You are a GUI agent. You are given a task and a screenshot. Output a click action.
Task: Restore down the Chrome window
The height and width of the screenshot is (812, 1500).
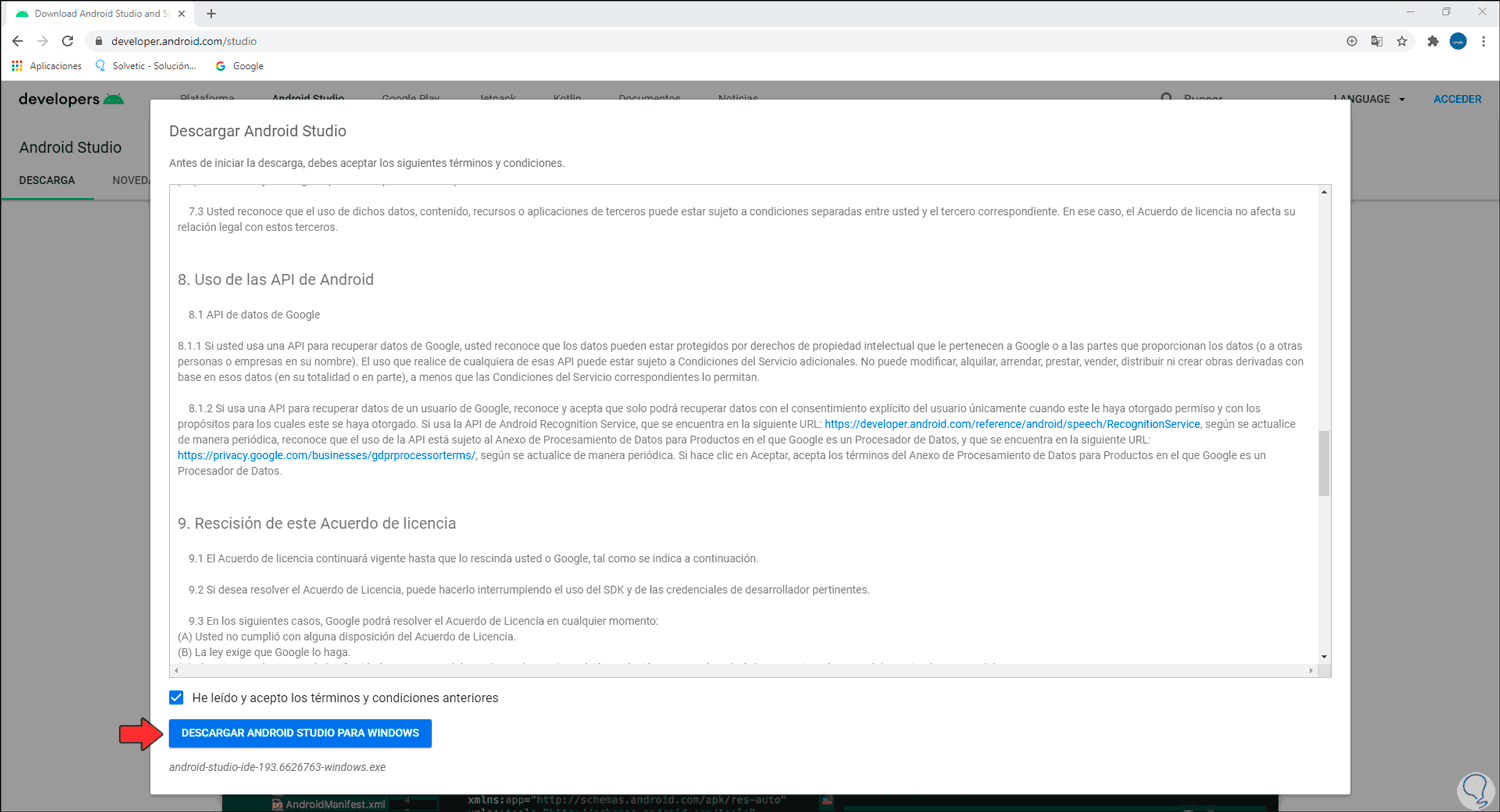pyautogui.click(x=1445, y=12)
